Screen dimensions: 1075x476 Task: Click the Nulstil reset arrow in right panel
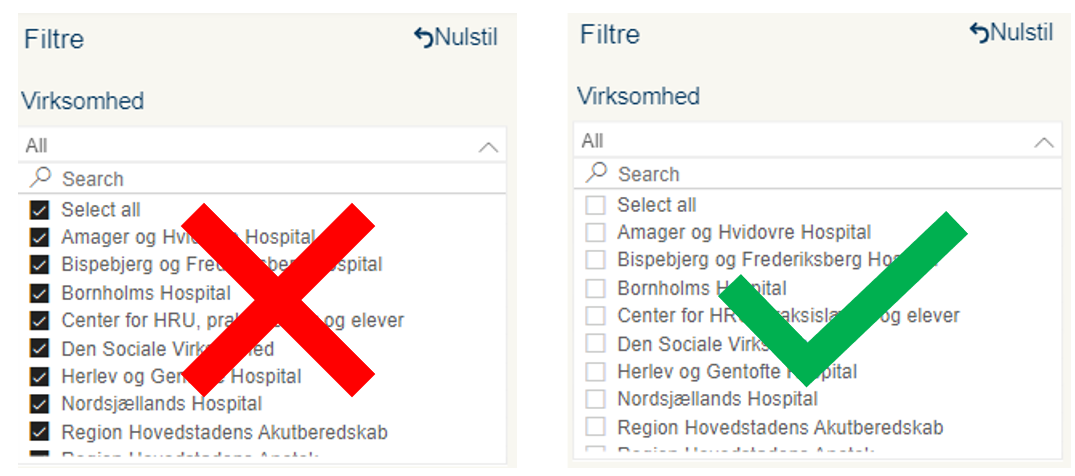pos(980,33)
